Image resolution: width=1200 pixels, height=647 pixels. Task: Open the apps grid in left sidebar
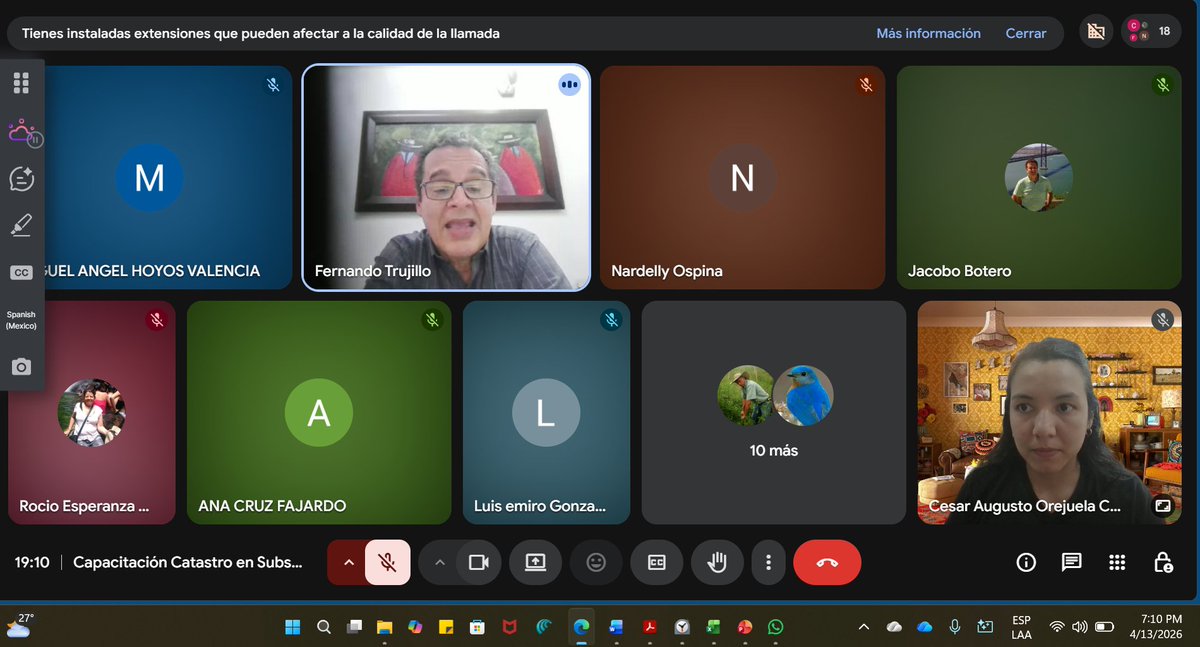[21, 83]
